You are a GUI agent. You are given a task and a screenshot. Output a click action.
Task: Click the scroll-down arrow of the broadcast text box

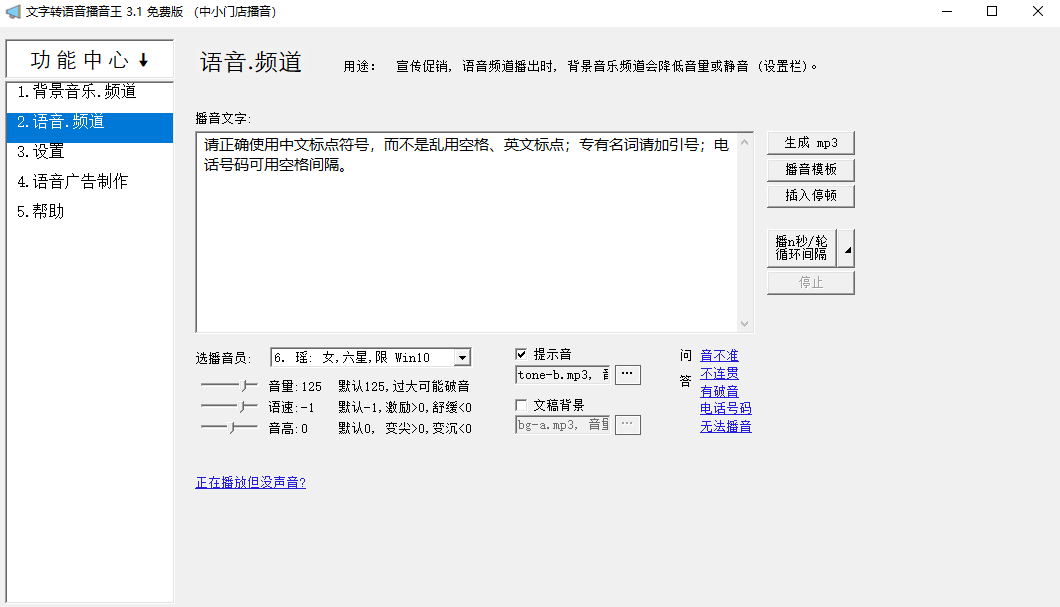[x=744, y=323]
